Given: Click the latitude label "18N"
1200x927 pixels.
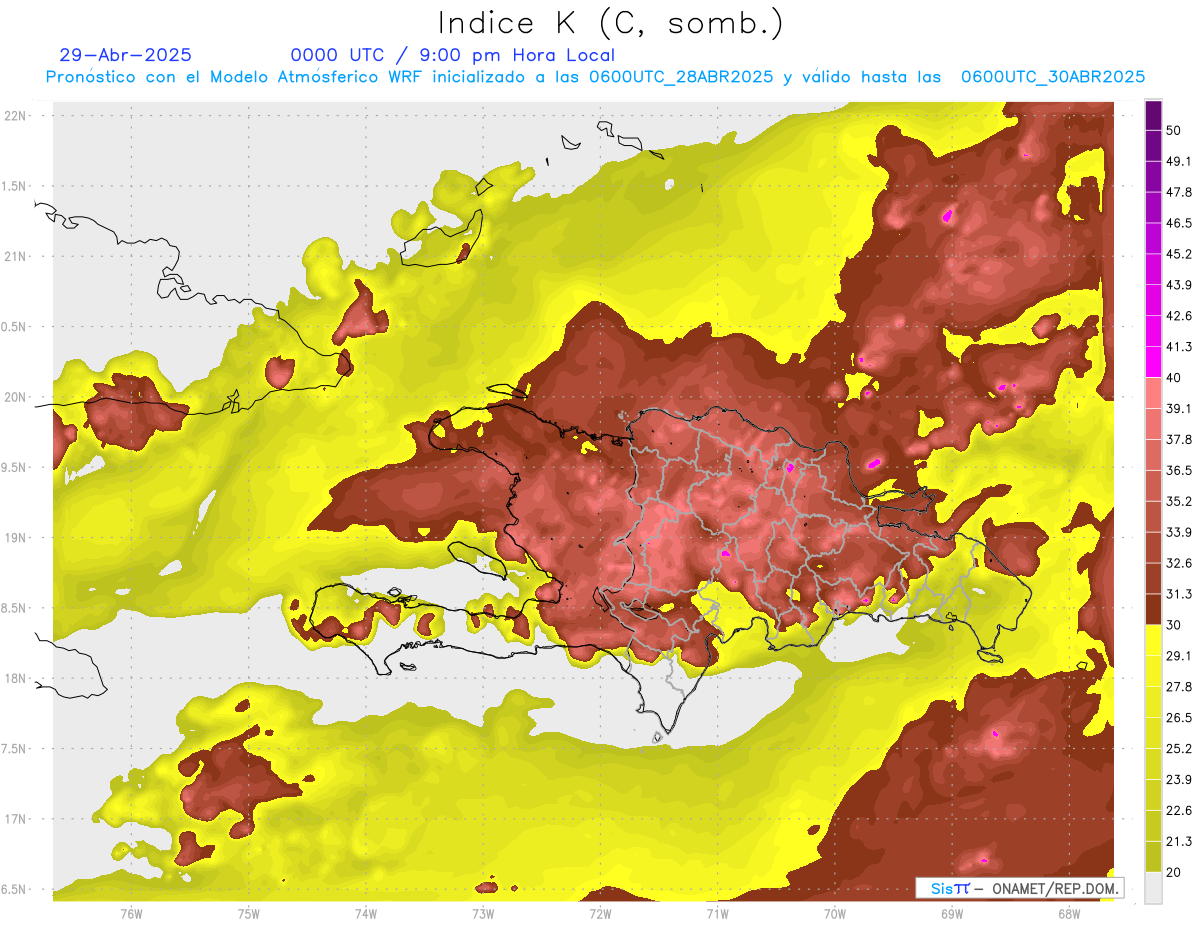Looking at the screenshot, I should click(16, 679).
